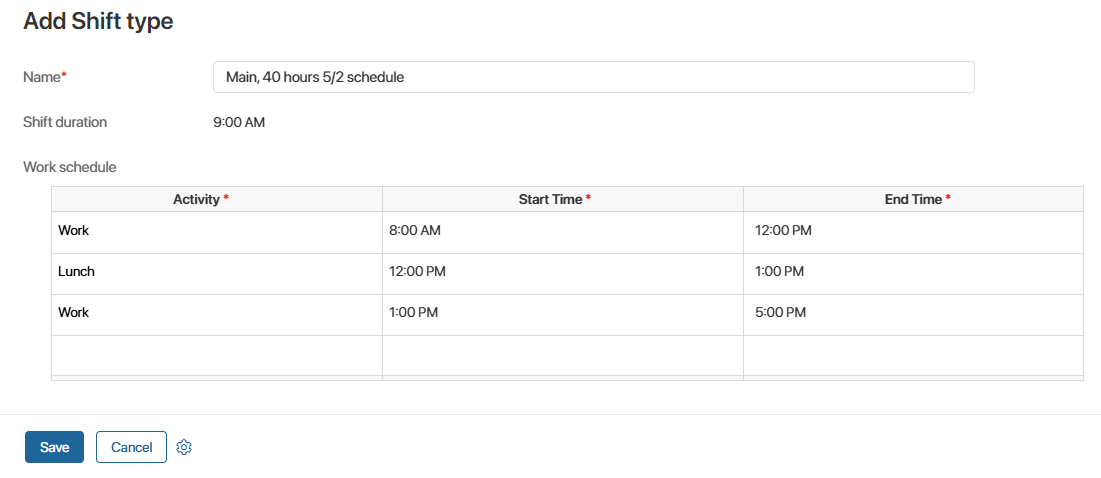Image resolution: width=1101 pixels, height=478 pixels.
Task: Edit the Name input field
Action: point(593,77)
